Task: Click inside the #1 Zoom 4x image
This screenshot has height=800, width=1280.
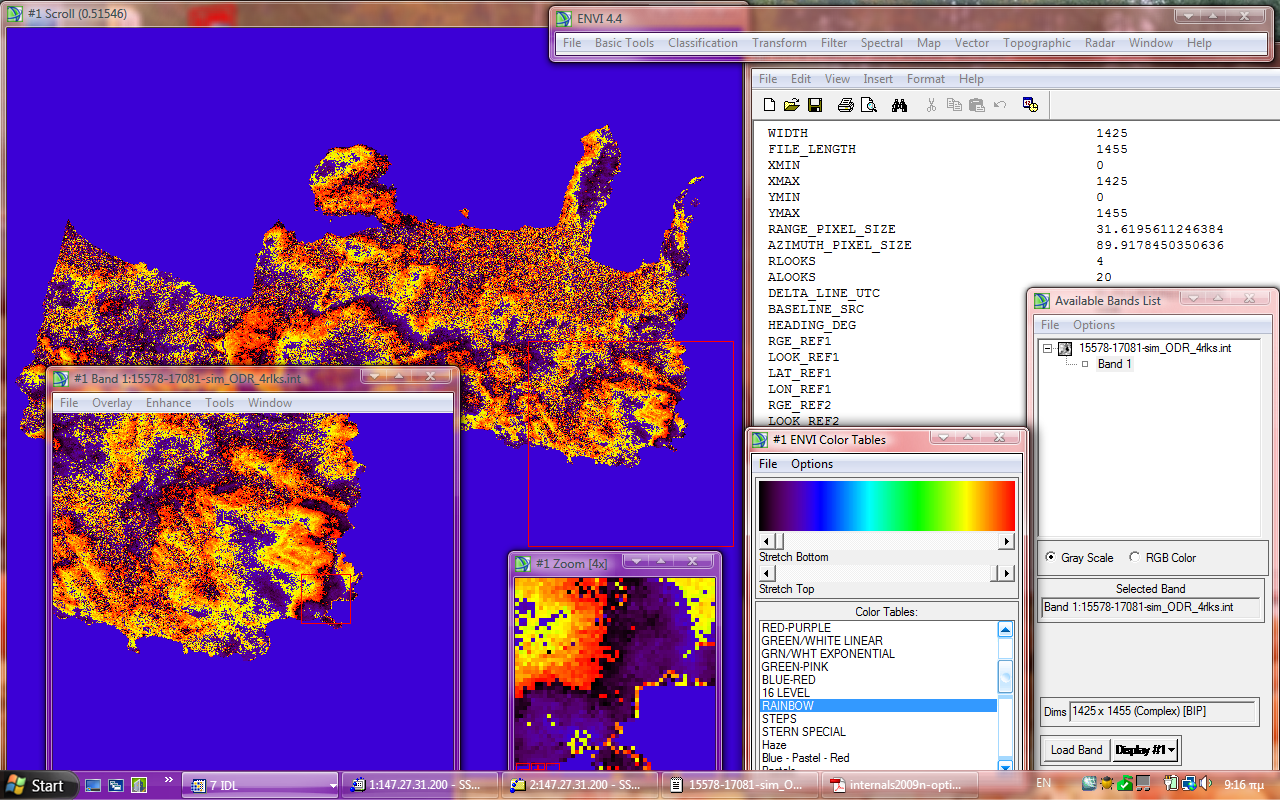Action: (615, 675)
